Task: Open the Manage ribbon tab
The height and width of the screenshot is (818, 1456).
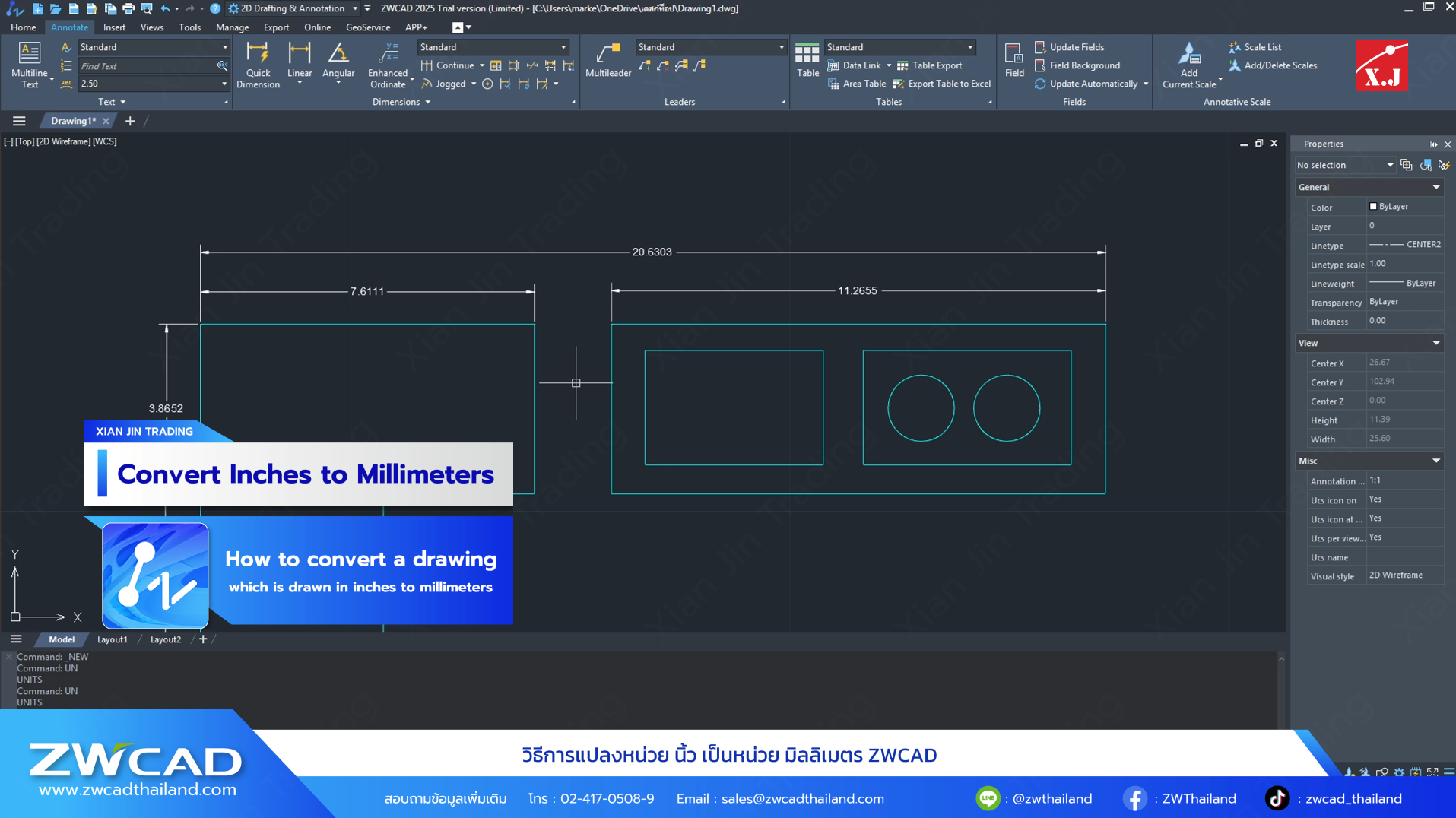Action: tap(232, 27)
